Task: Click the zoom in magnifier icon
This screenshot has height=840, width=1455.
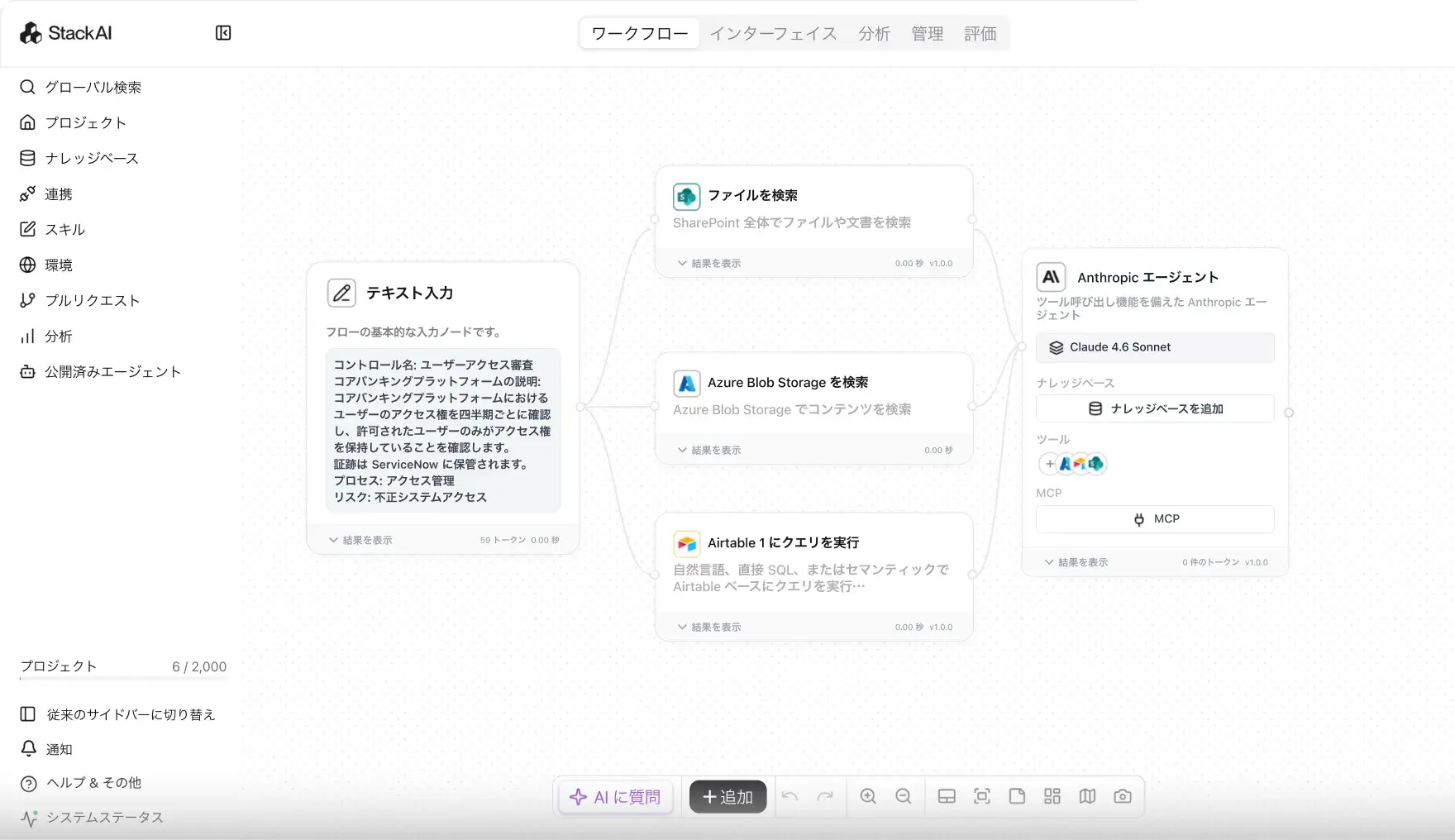Action: coord(868,796)
